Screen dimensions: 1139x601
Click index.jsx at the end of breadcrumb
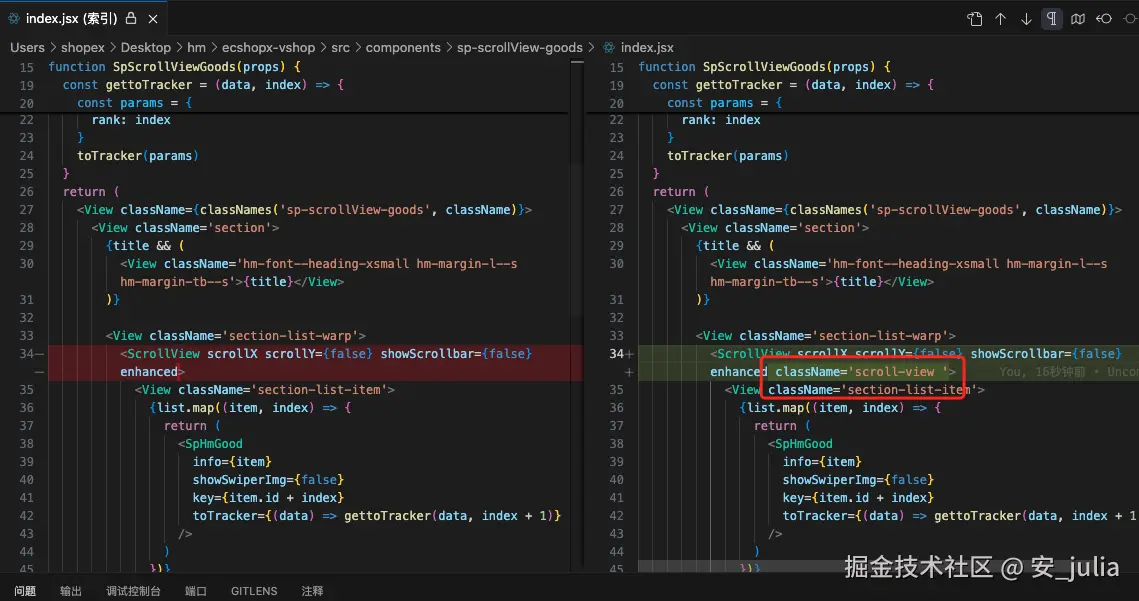(646, 47)
